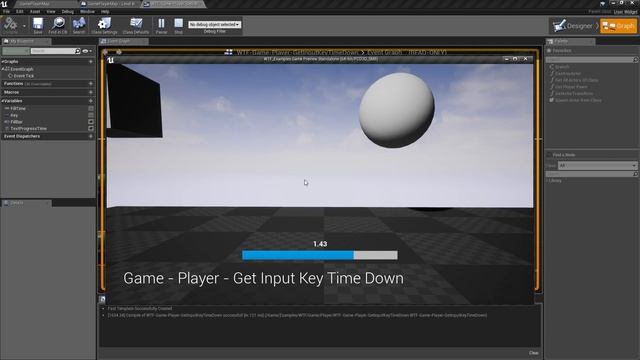The image size is (640, 360).
Task: Add a new function with the plus icon
Action: tap(91, 84)
